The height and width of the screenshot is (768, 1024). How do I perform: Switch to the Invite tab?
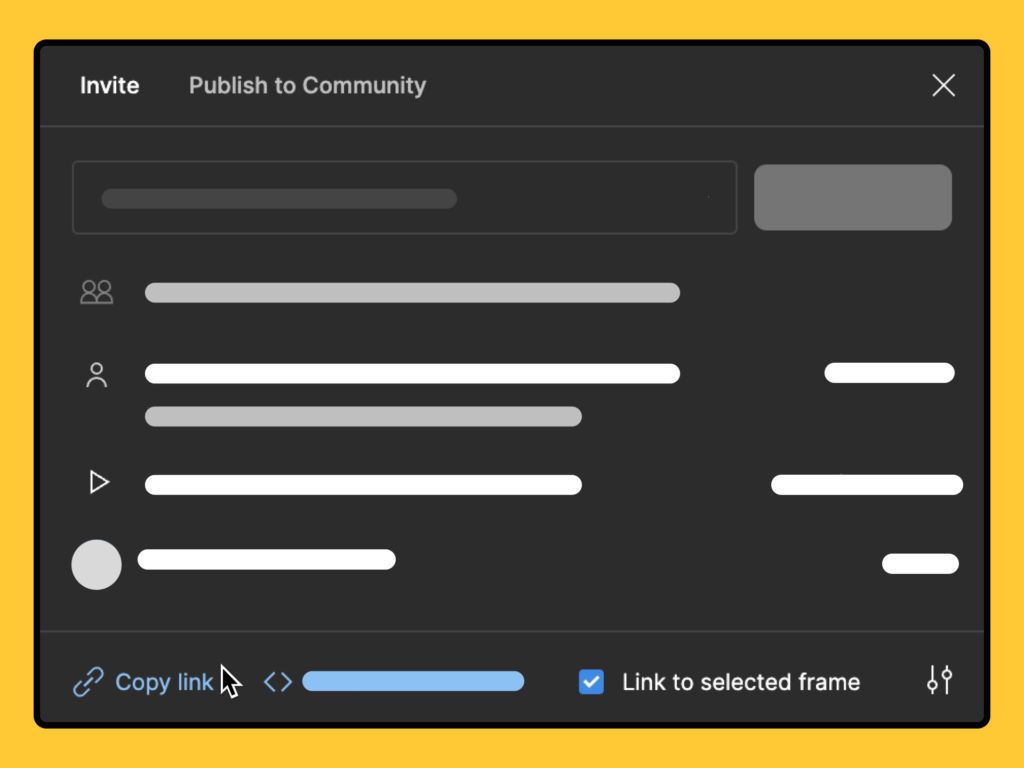pyautogui.click(x=109, y=85)
